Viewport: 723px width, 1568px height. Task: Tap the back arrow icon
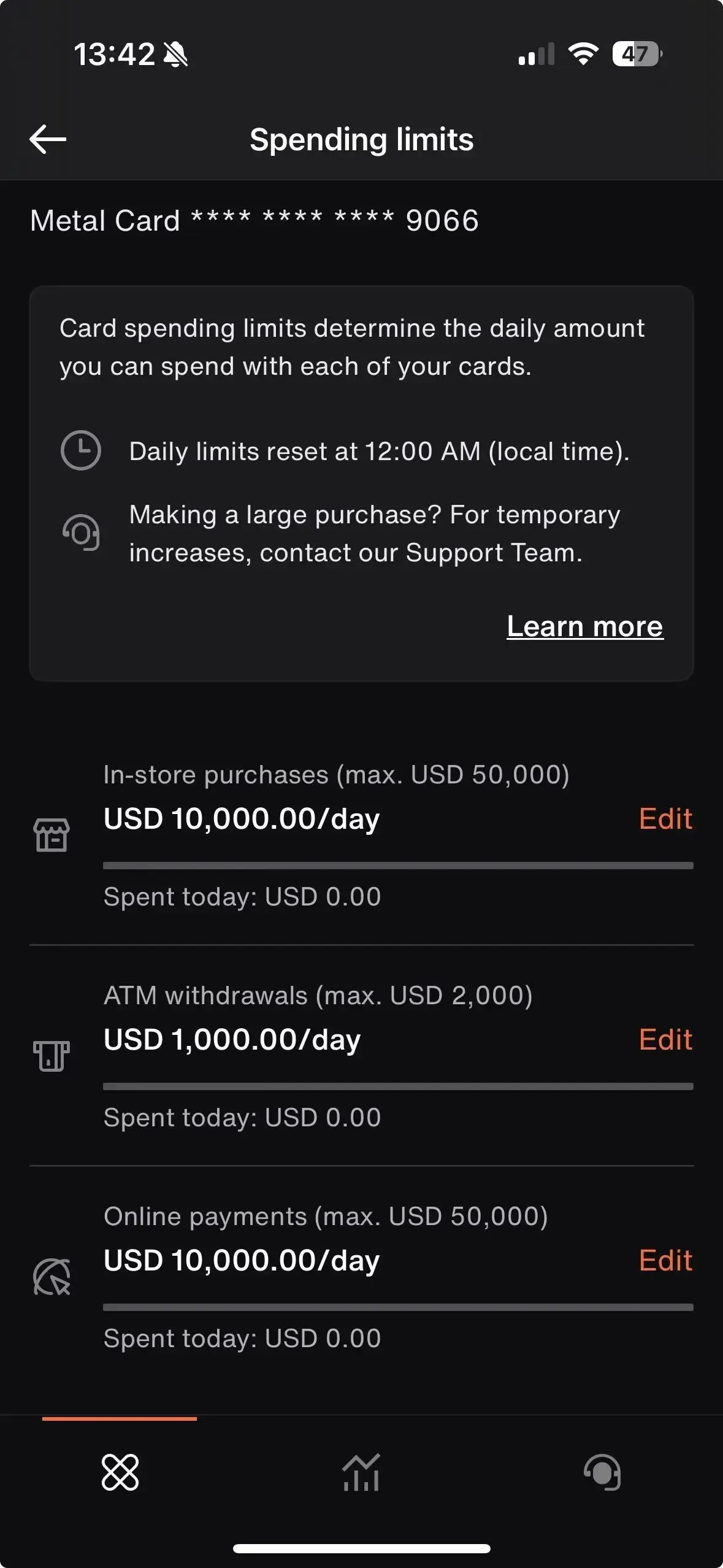pyautogui.click(x=48, y=139)
